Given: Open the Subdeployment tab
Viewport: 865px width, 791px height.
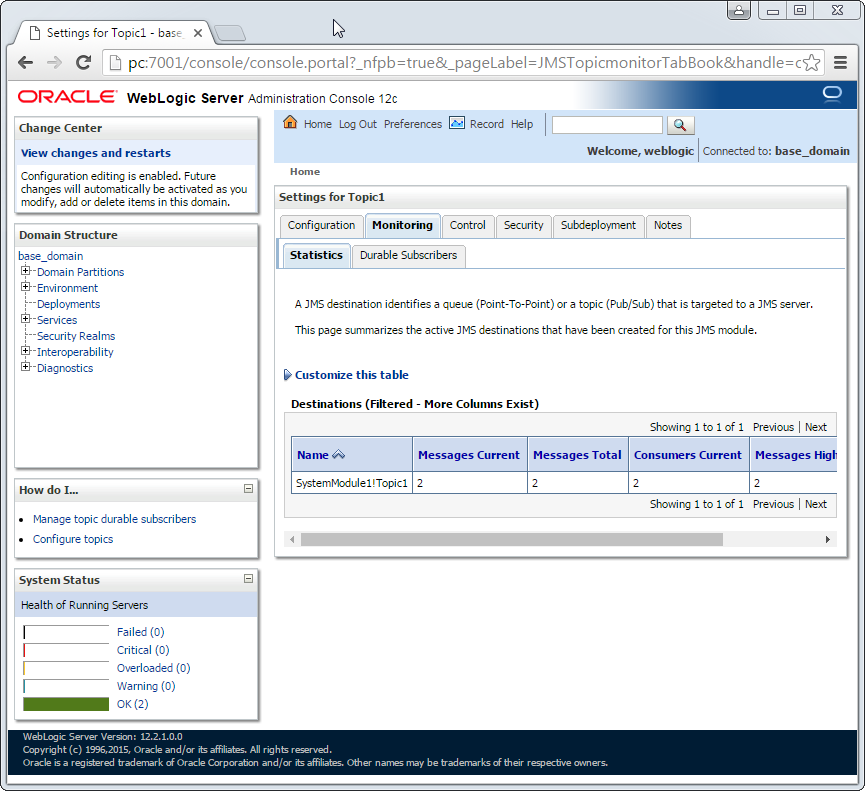Looking at the screenshot, I should [598, 226].
